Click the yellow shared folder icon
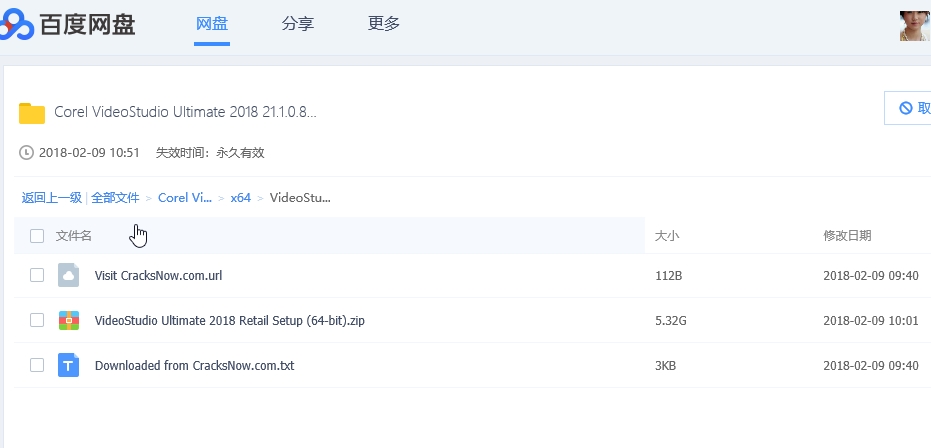Screen dimensions: 931x448 [x=32, y=113]
